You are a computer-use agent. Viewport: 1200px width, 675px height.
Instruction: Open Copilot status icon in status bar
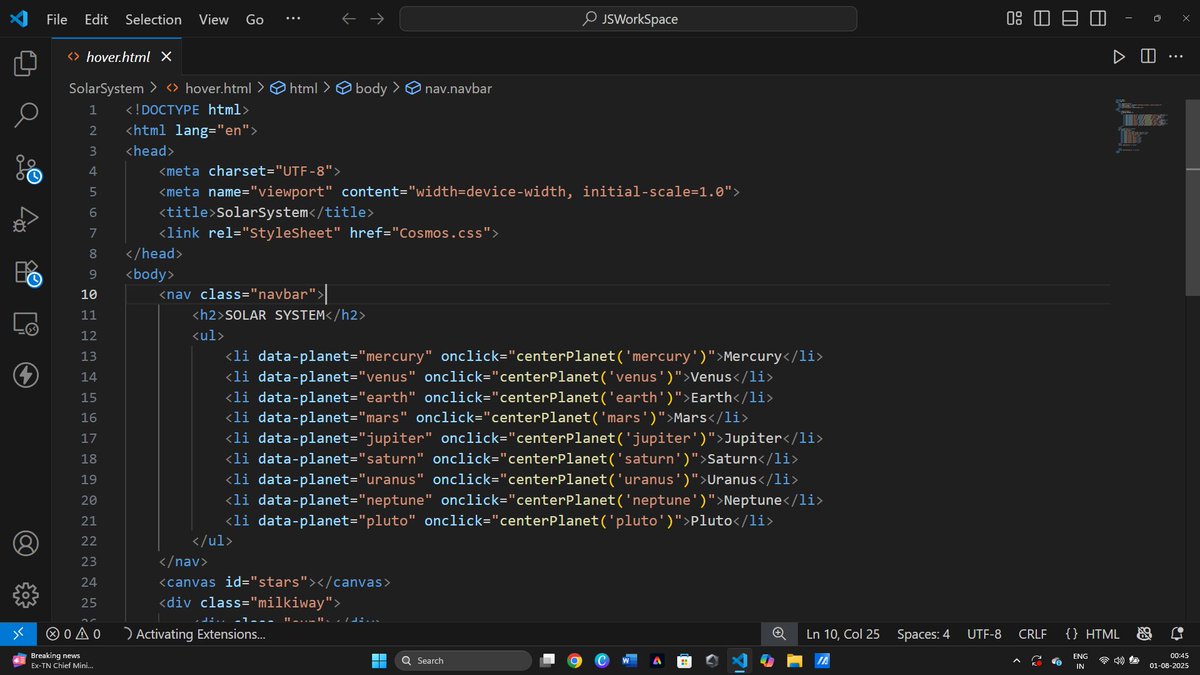tap(1145, 634)
